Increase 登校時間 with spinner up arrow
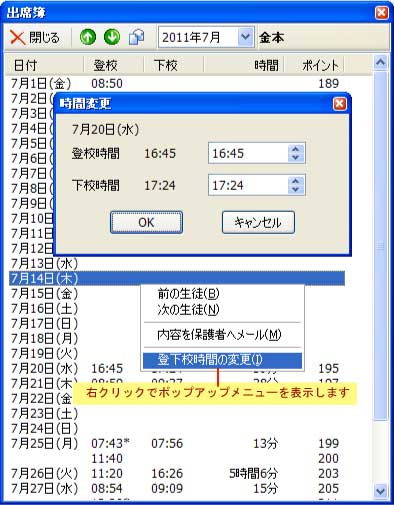 (296, 149)
